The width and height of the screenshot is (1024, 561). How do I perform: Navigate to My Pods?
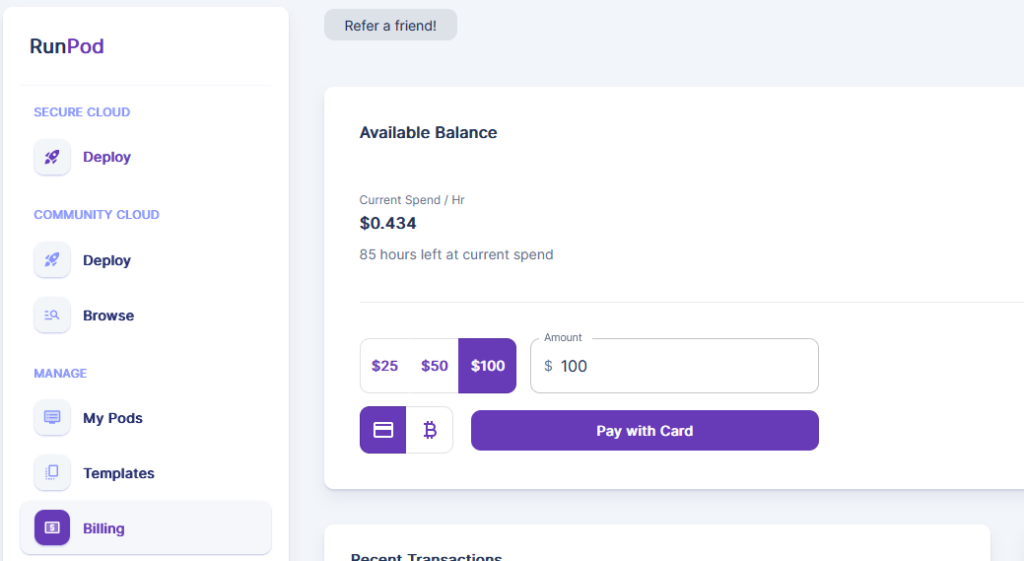click(x=113, y=418)
